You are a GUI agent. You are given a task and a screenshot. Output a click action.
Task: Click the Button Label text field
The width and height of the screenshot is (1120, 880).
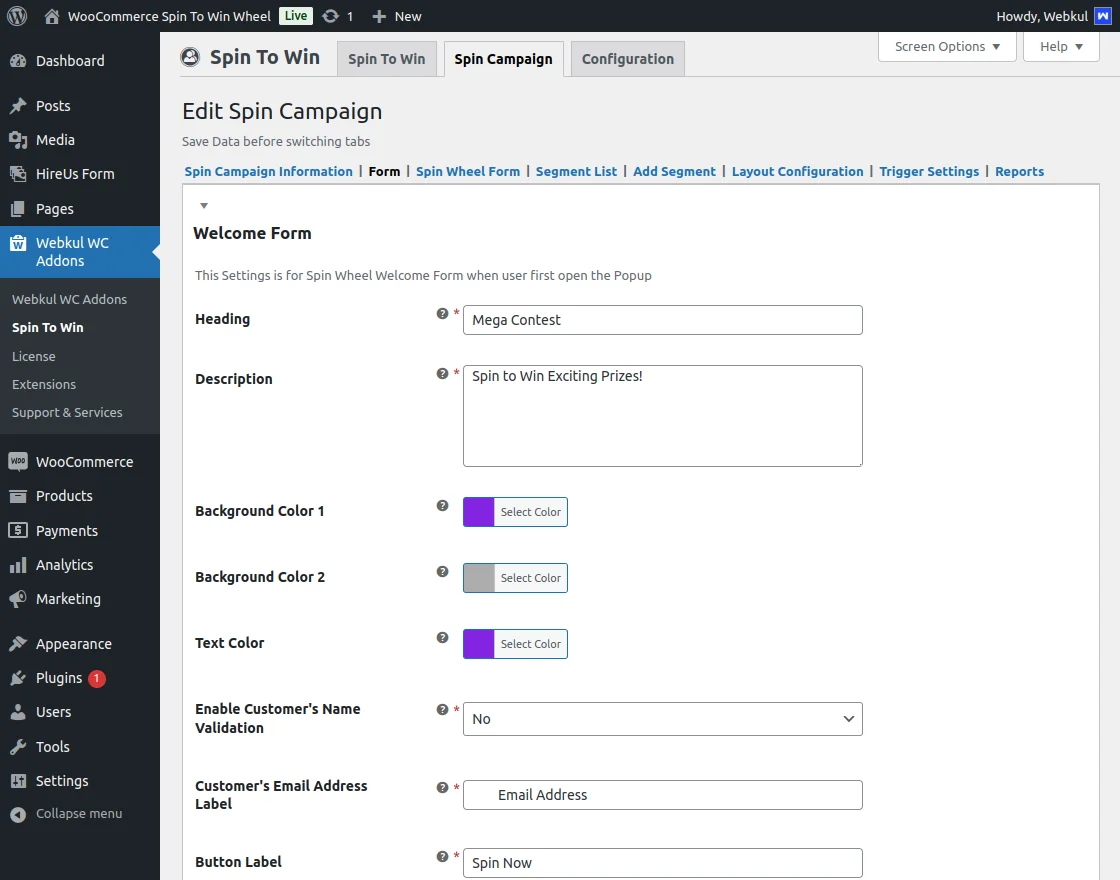click(662, 863)
